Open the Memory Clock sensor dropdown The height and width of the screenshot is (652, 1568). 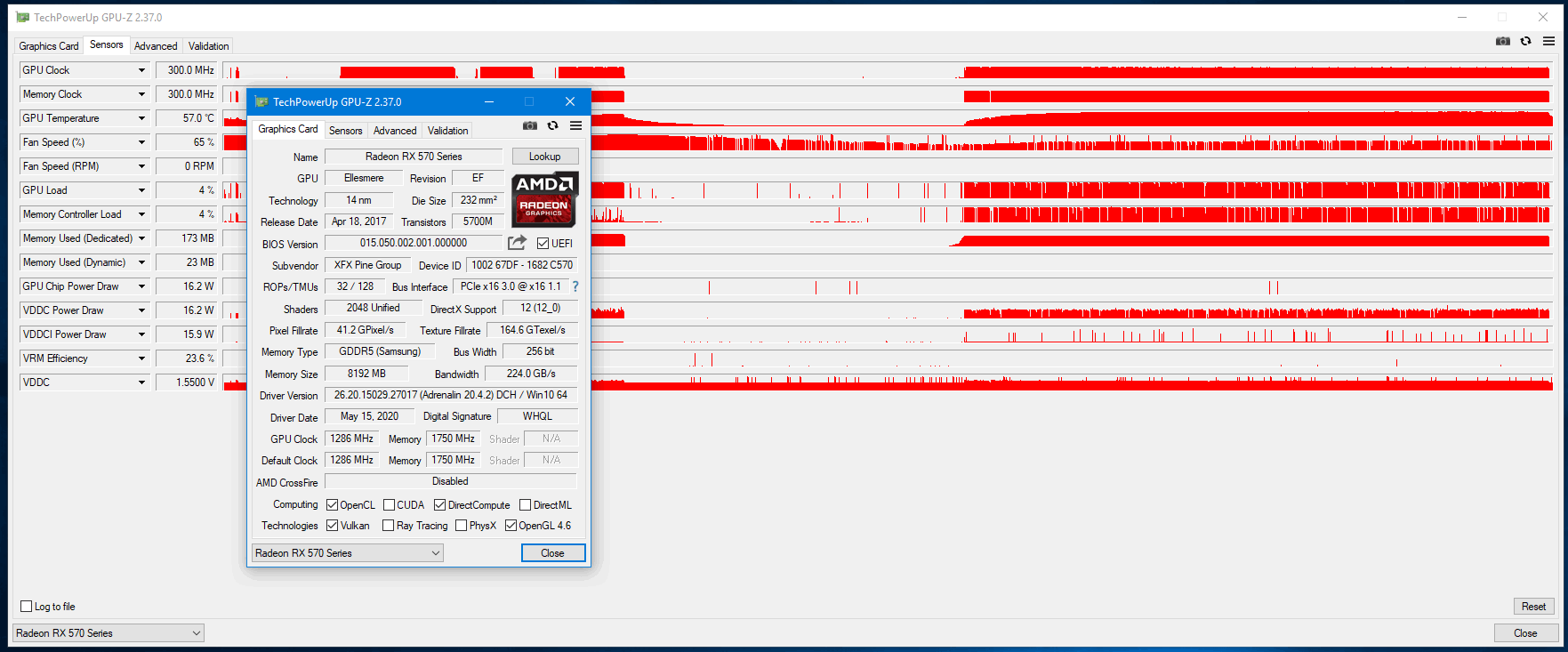[x=141, y=94]
